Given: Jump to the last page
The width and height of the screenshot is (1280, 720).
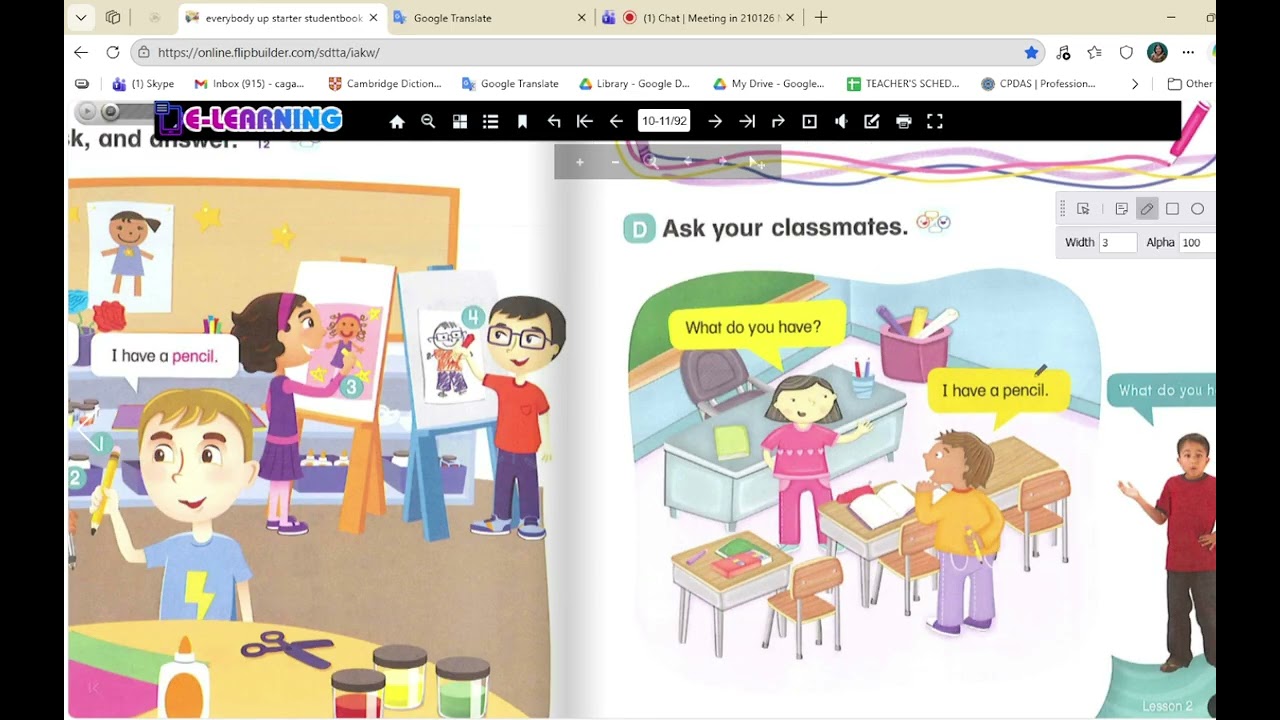Looking at the screenshot, I should (747, 121).
